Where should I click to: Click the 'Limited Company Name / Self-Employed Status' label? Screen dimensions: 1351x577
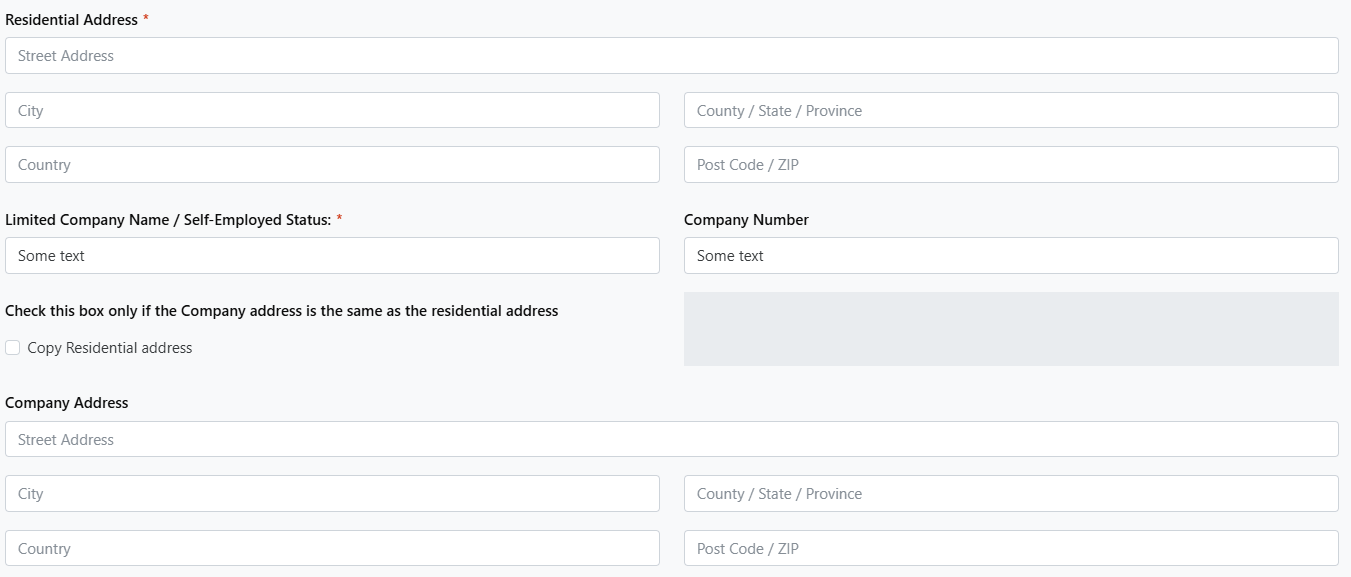click(168, 220)
